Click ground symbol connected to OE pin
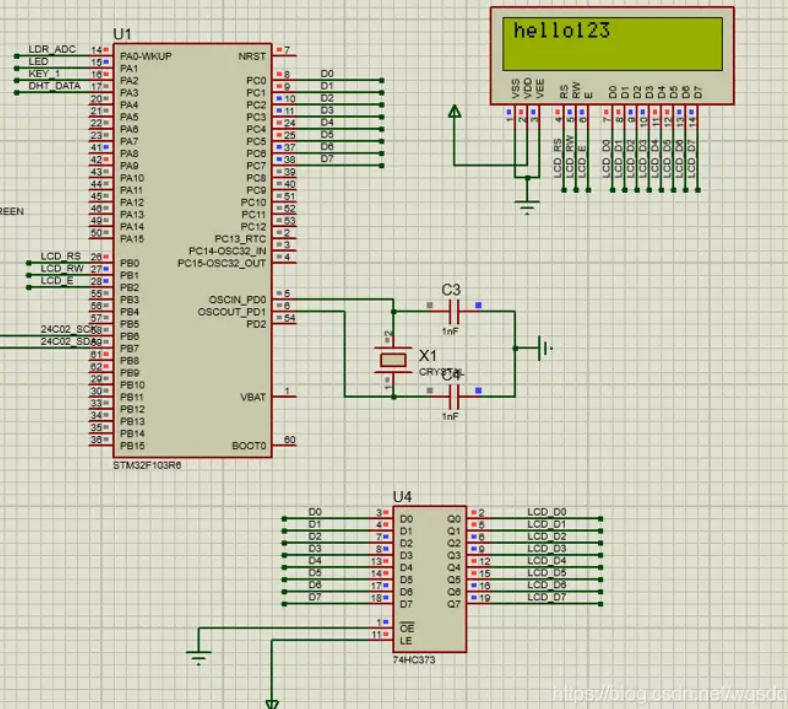The height and width of the screenshot is (709, 788). pyautogui.click(x=199, y=657)
